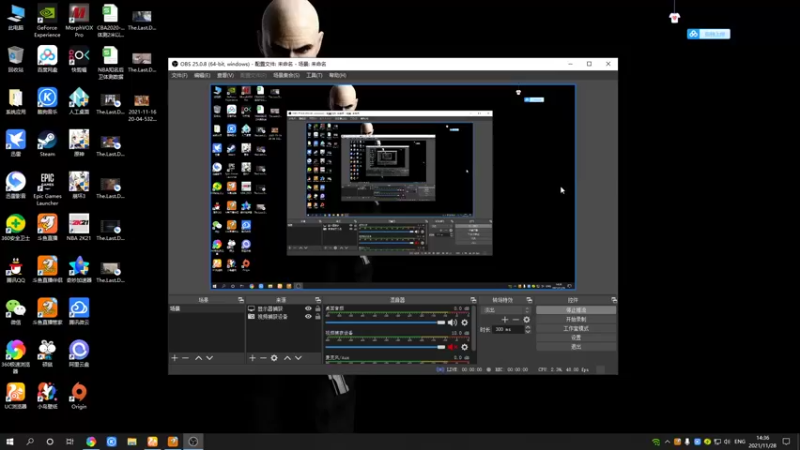Open the Origin desktop icon

pos(79,396)
